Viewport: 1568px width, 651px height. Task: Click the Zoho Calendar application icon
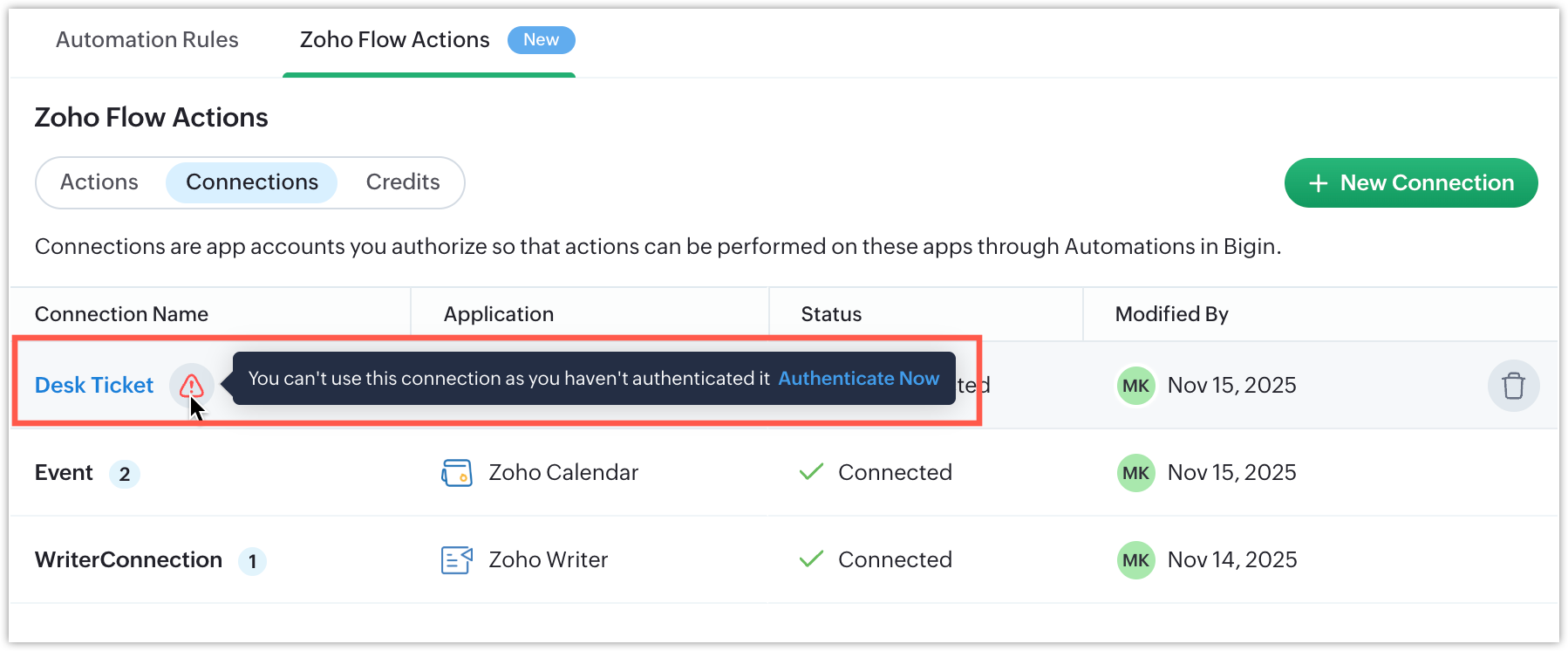457,473
